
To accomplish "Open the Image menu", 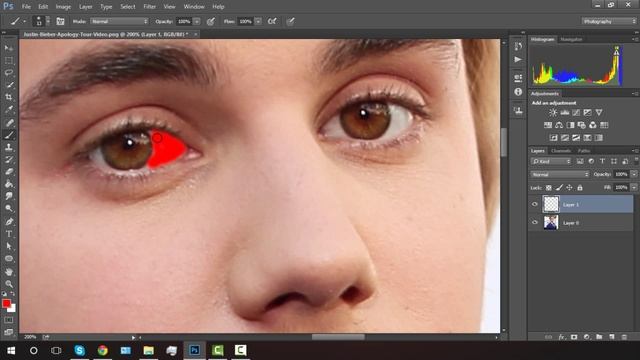I will click(x=63, y=7).
